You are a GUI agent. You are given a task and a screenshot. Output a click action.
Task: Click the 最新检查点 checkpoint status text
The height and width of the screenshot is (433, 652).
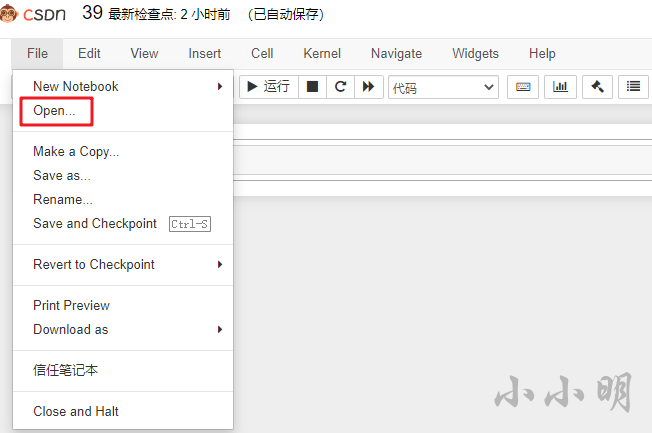(169, 15)
